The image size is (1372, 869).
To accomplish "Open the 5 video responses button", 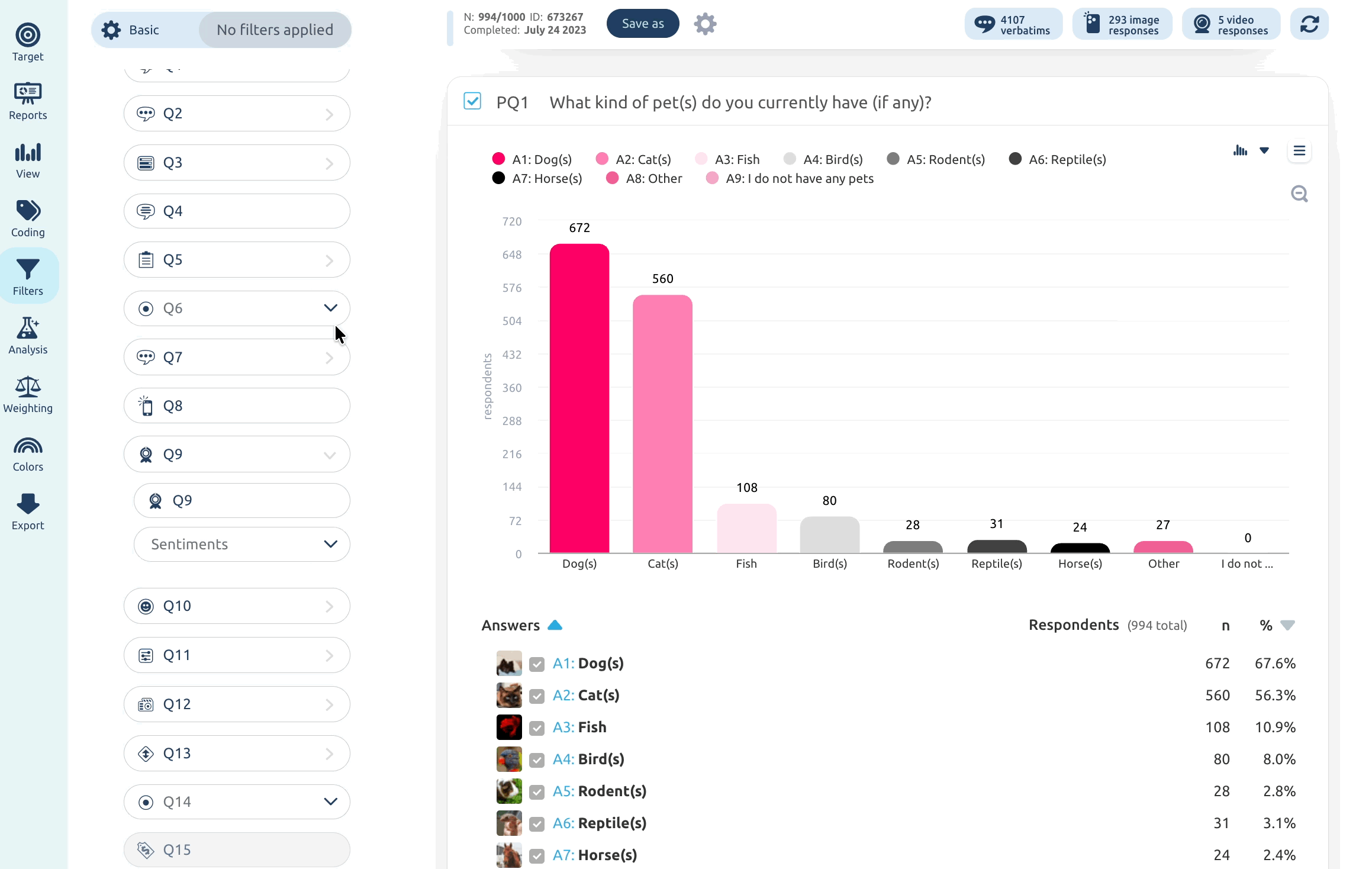I will [x=1231, y=24].
